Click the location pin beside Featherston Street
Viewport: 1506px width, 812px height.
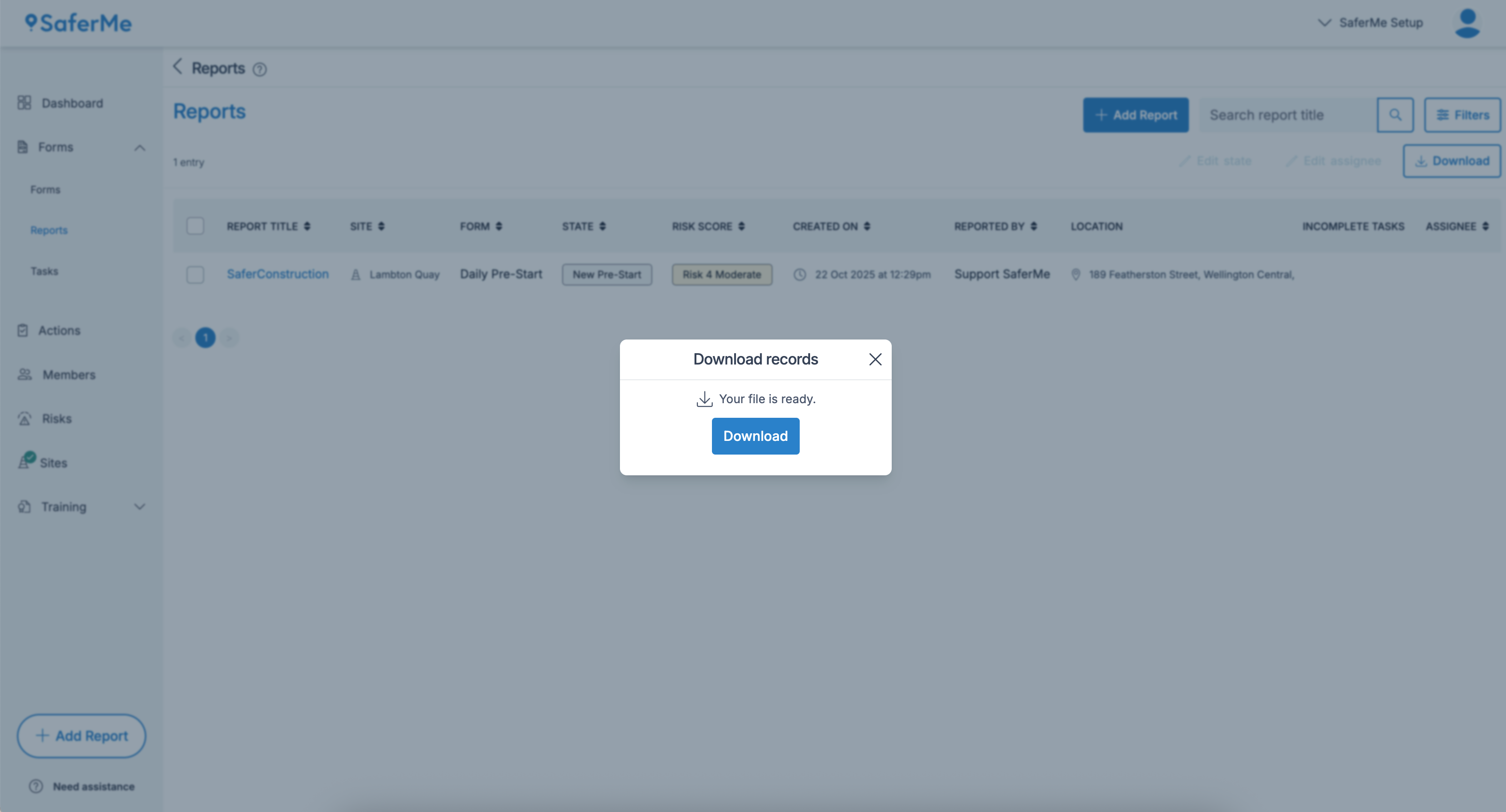pyautogui.click(x=1076, y=274)
